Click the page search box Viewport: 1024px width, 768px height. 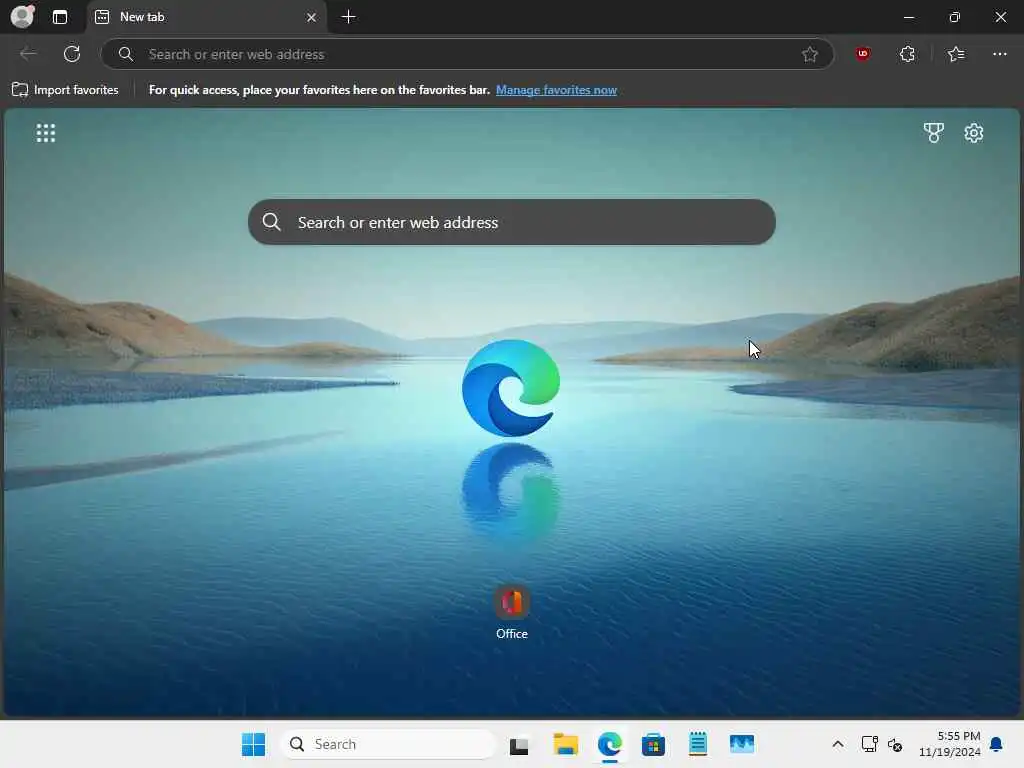click(511, 222)
